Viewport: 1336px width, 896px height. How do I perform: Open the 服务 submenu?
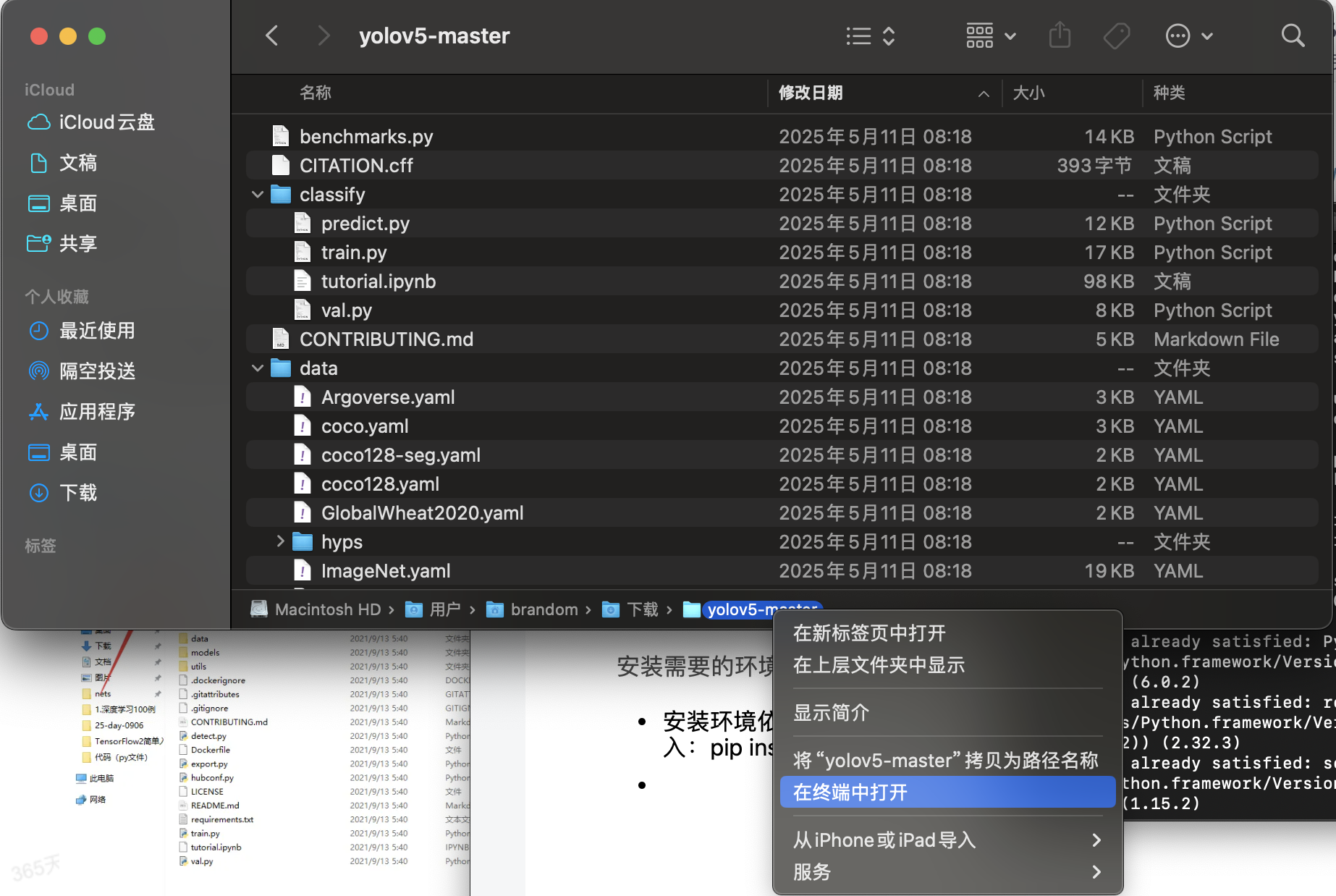pos(947,872)
